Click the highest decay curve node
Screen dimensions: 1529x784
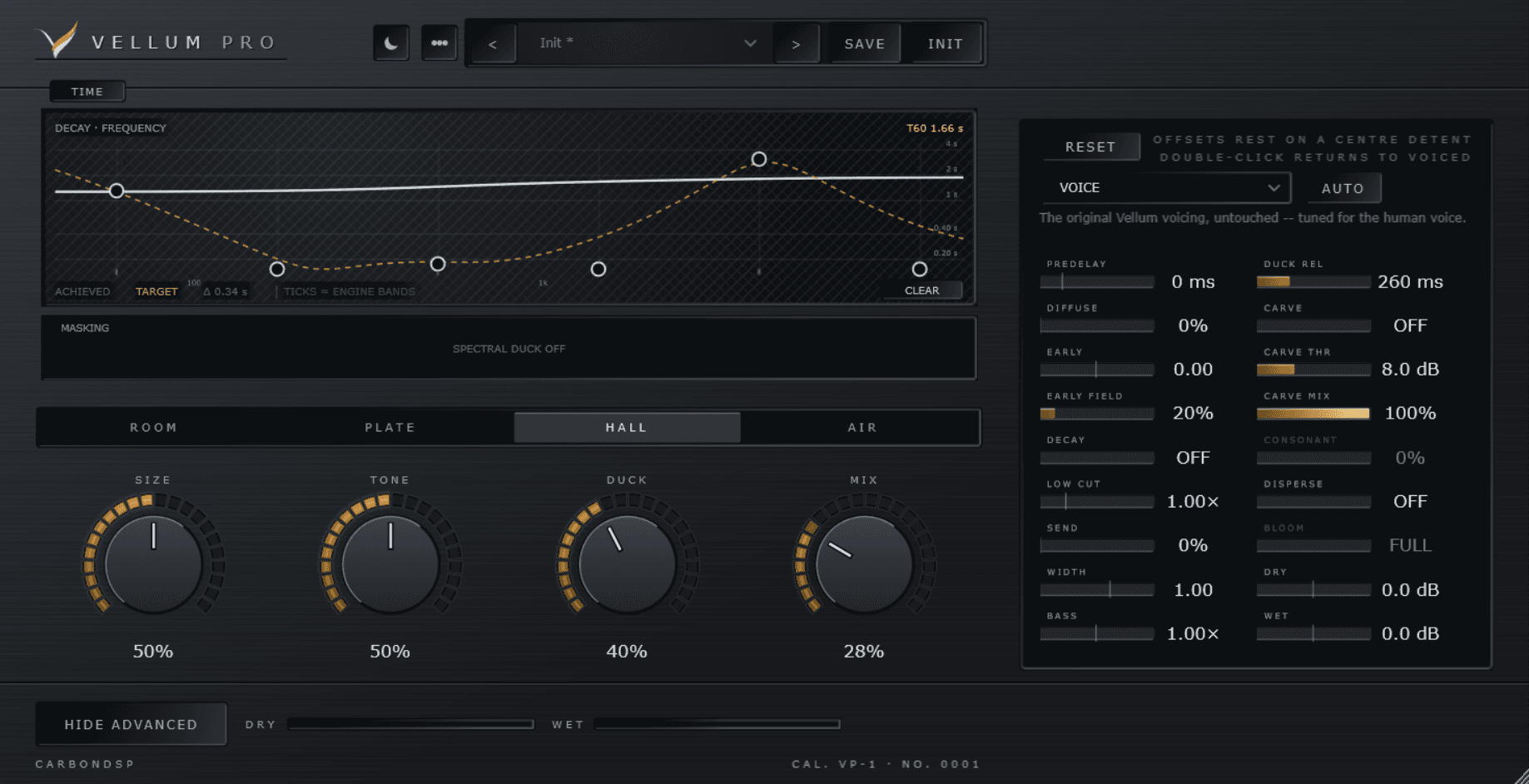click(758, 159)
